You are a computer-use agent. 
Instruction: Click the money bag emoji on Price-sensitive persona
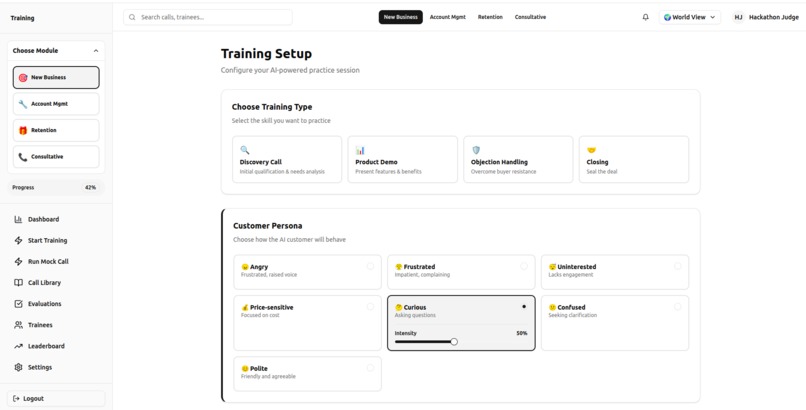(x=245, y=308)
